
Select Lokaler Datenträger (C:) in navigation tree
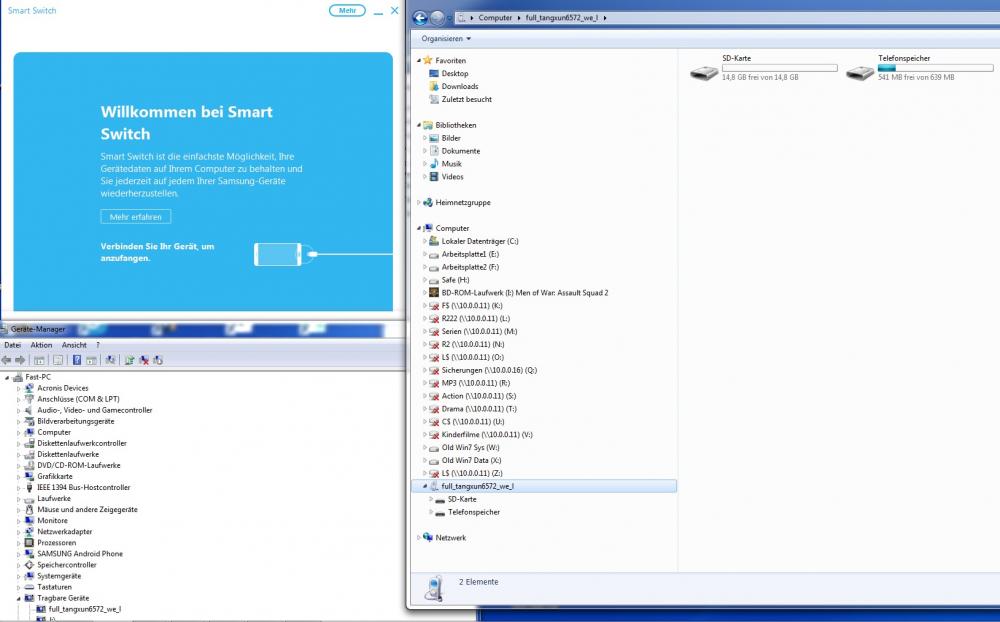480,241
